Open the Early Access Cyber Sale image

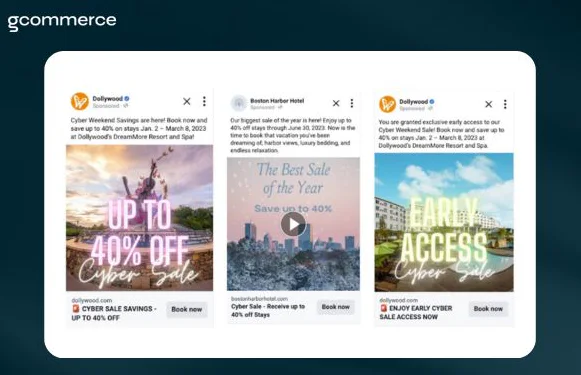[444, 222]
